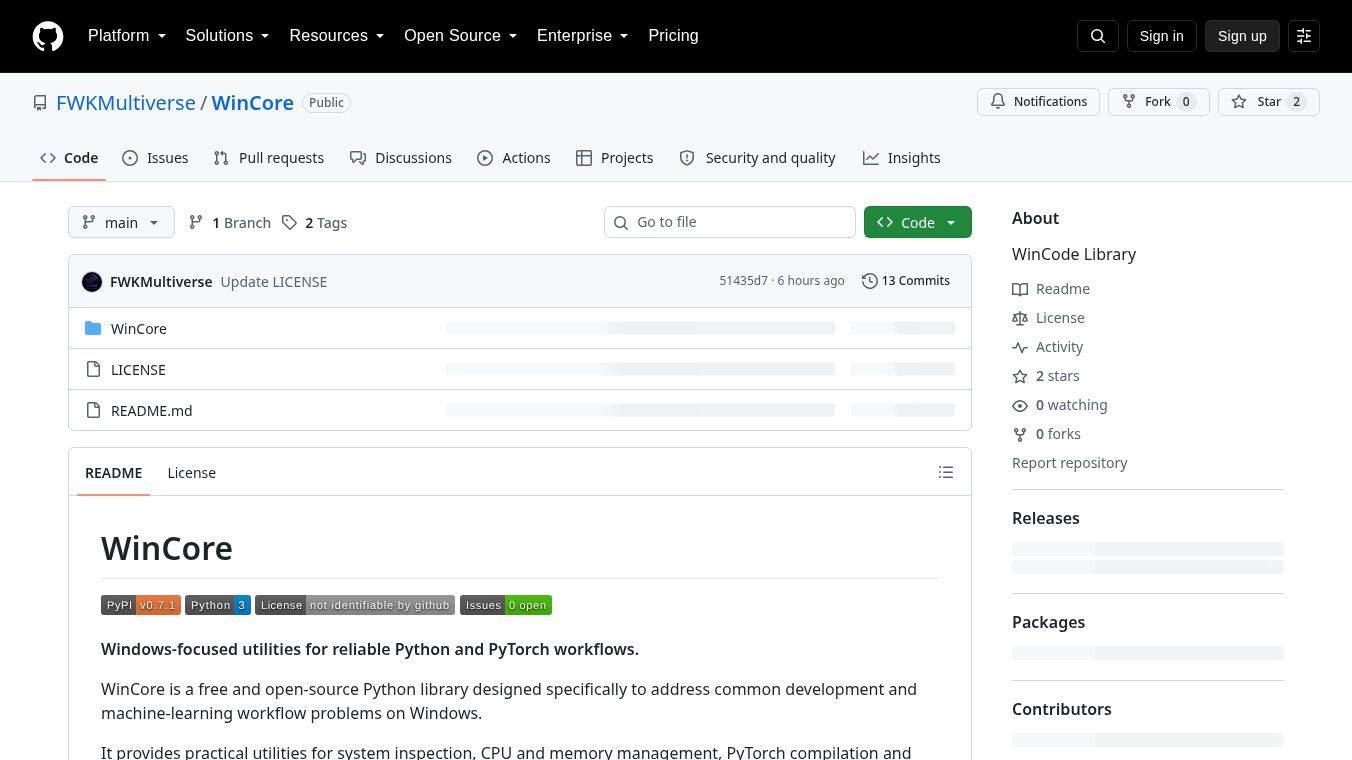Viewport: 1352px width, 760px height.
Task: Expand the Open Source menu
Action: (461, 36)
